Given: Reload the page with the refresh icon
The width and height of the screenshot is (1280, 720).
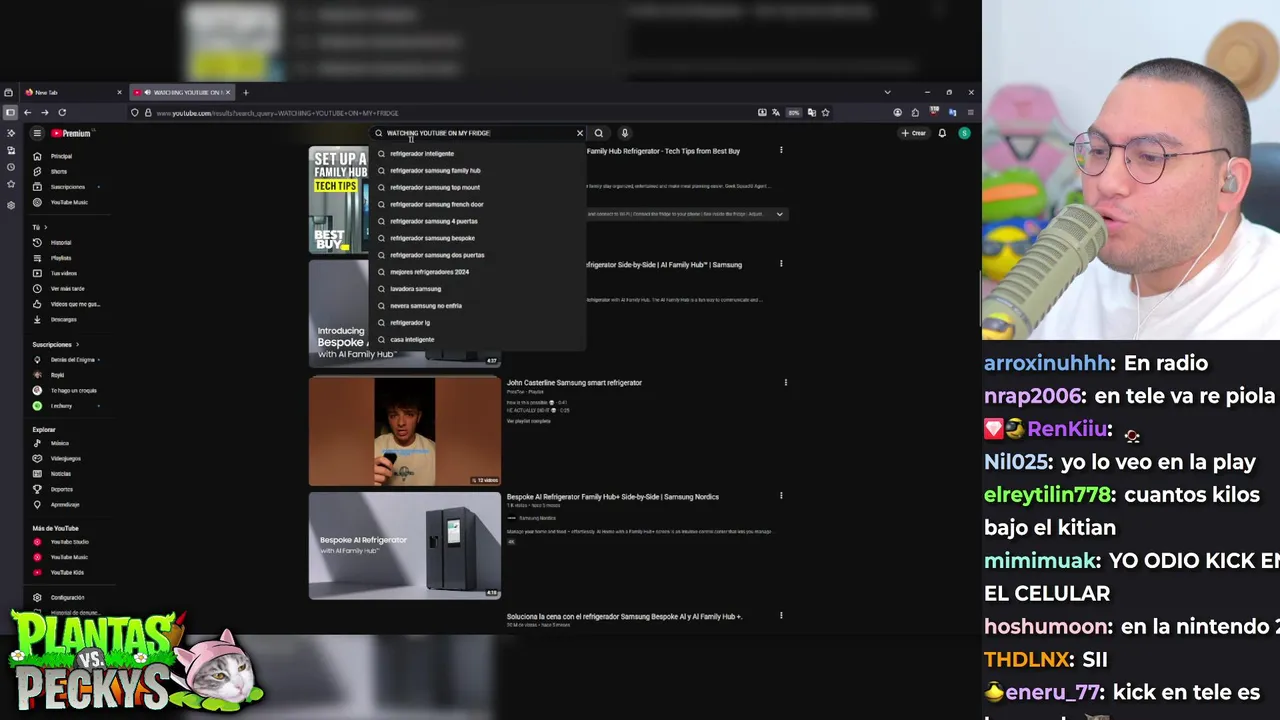Looking at the screenshot, I should pos(62,113).
